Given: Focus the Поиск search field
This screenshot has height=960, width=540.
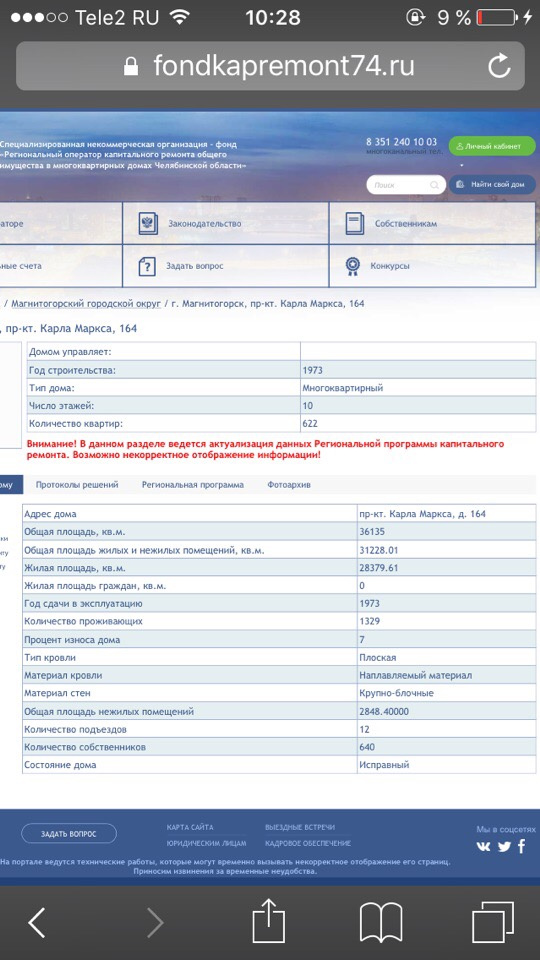Looking at the screenshot, I should point(405,184).
